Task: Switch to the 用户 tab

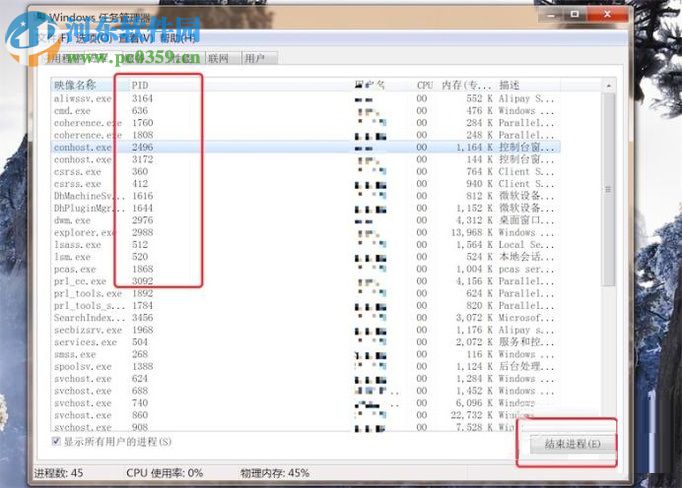Action: 258,58
